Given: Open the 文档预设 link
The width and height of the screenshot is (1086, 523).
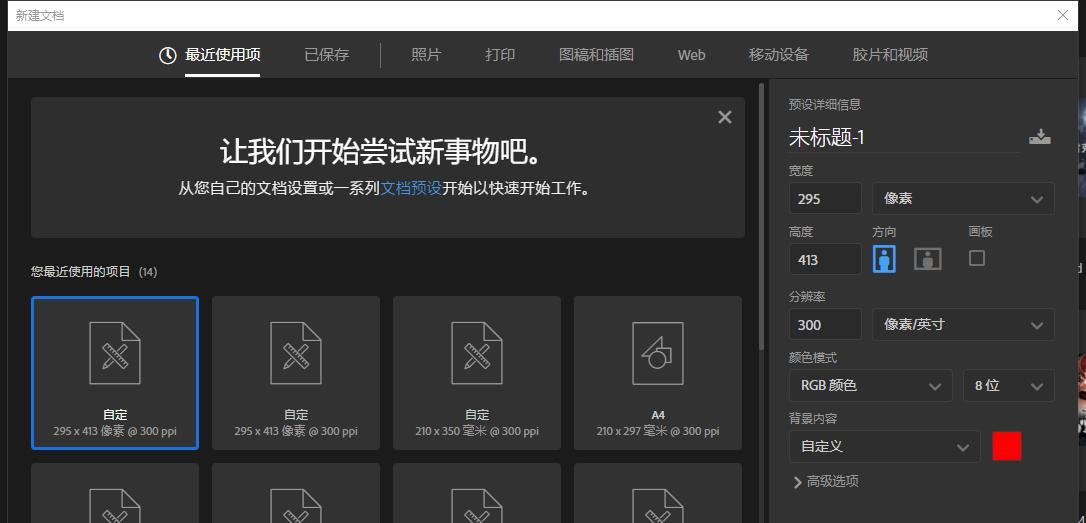Looking at the screenshot, I should 411,188.
